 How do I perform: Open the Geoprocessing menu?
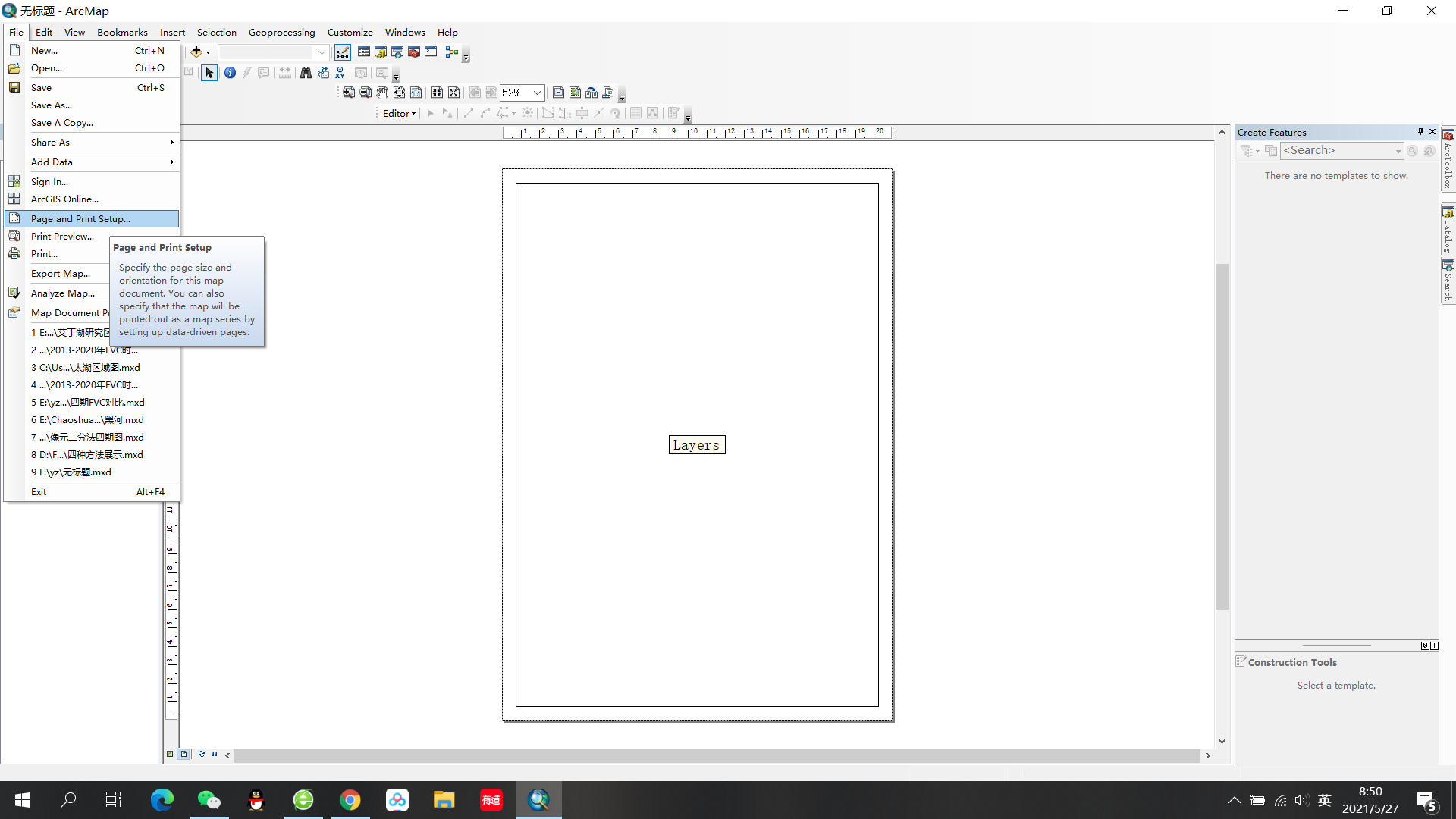click(x=281, y=32)
